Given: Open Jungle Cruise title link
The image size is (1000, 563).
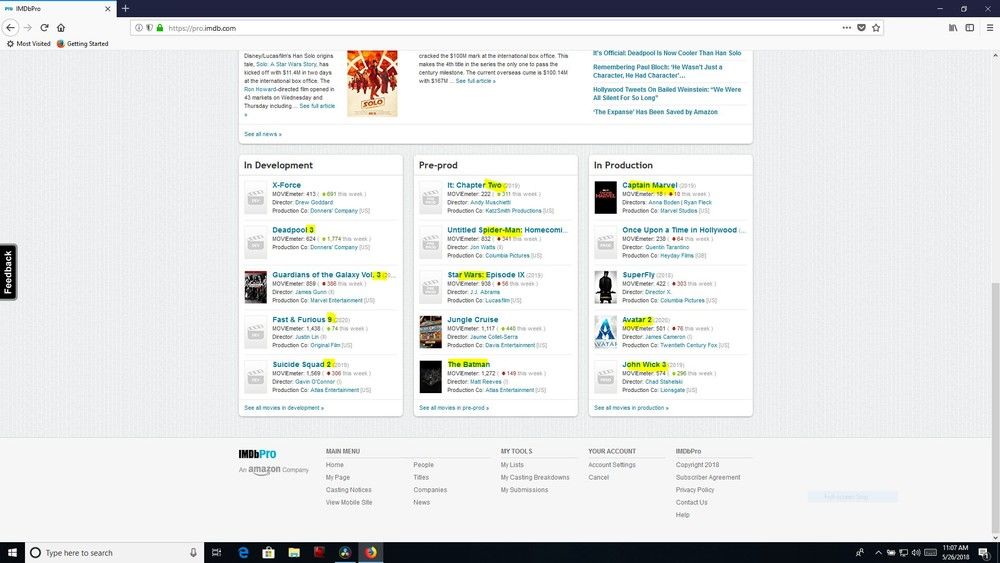Looking at the screenshot, I should [473, 319].
